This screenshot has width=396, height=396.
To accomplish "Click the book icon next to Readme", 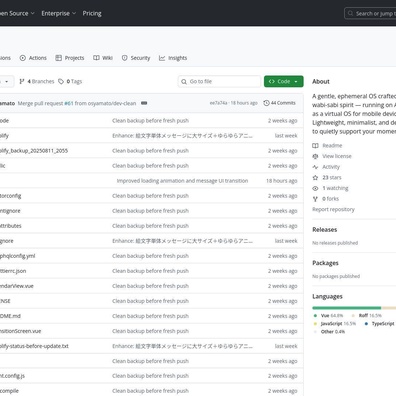I will coord(315,145).
